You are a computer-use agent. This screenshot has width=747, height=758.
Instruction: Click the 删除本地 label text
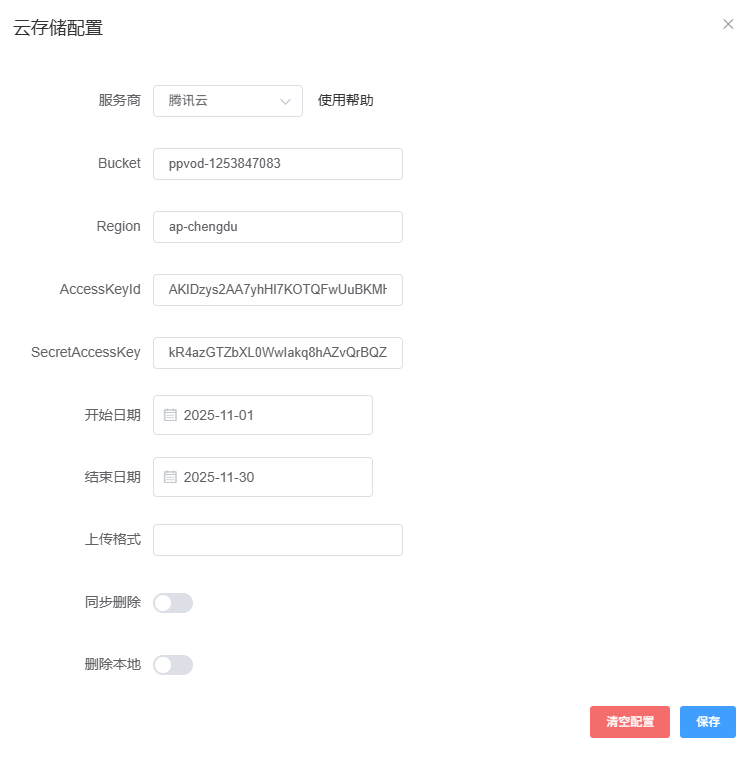(x=112, y=664)
